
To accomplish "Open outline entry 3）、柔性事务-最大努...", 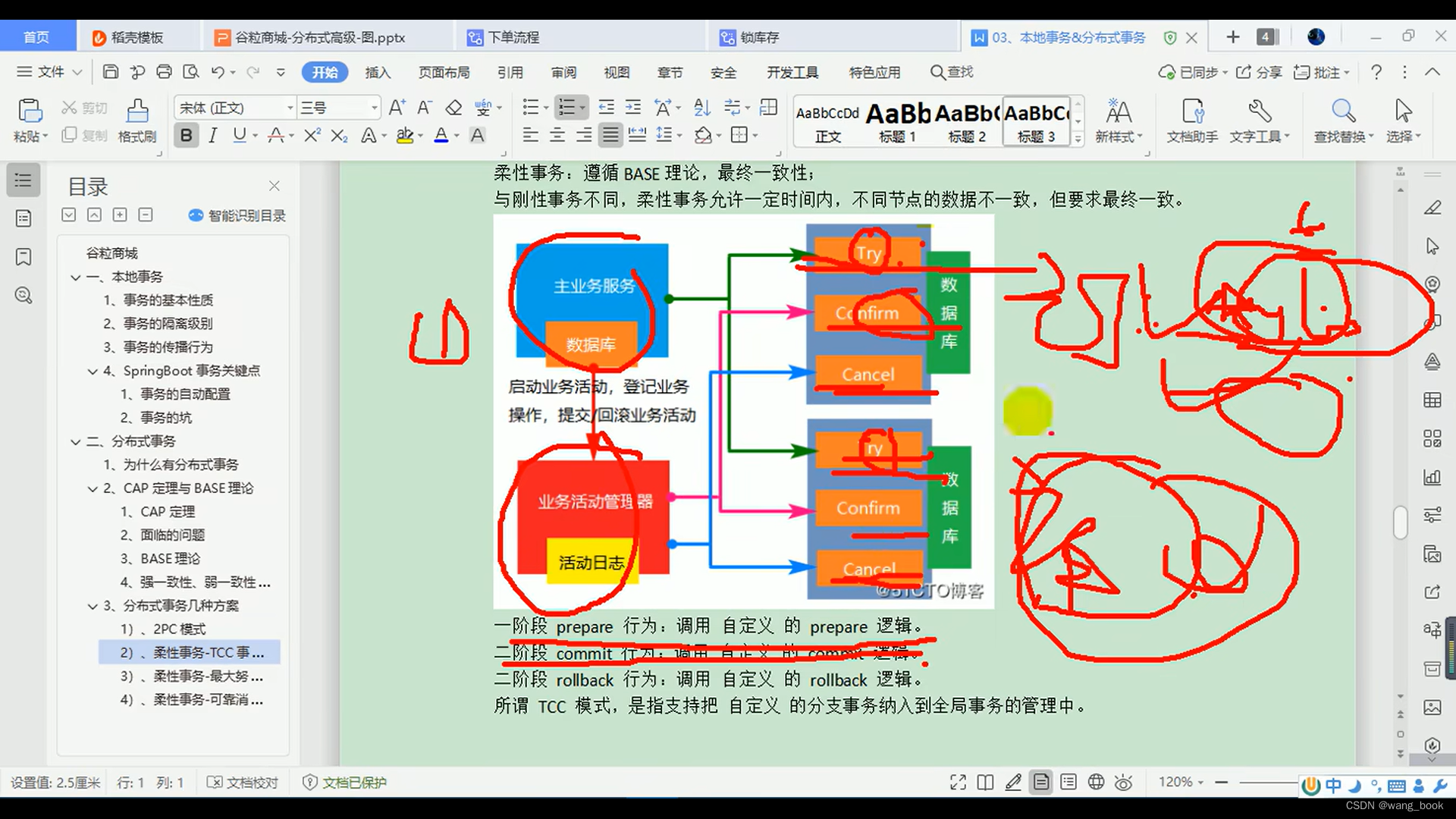I will pos(192,676).
